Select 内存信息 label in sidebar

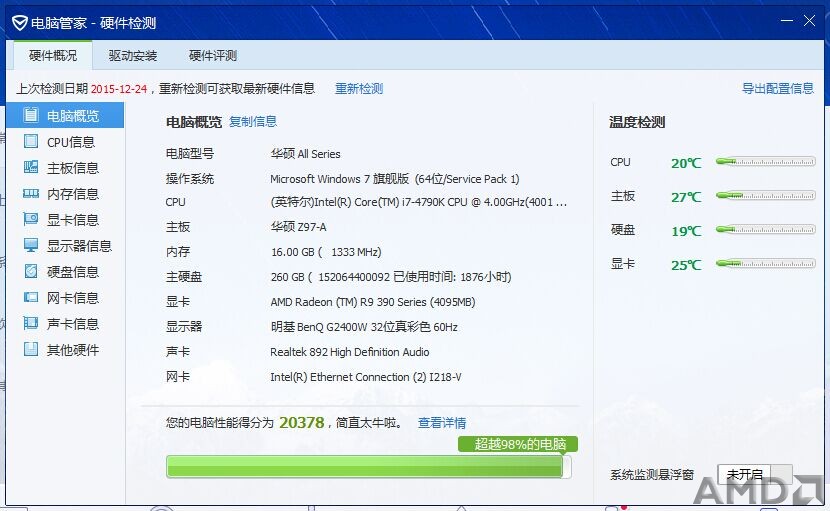point(73,194)
